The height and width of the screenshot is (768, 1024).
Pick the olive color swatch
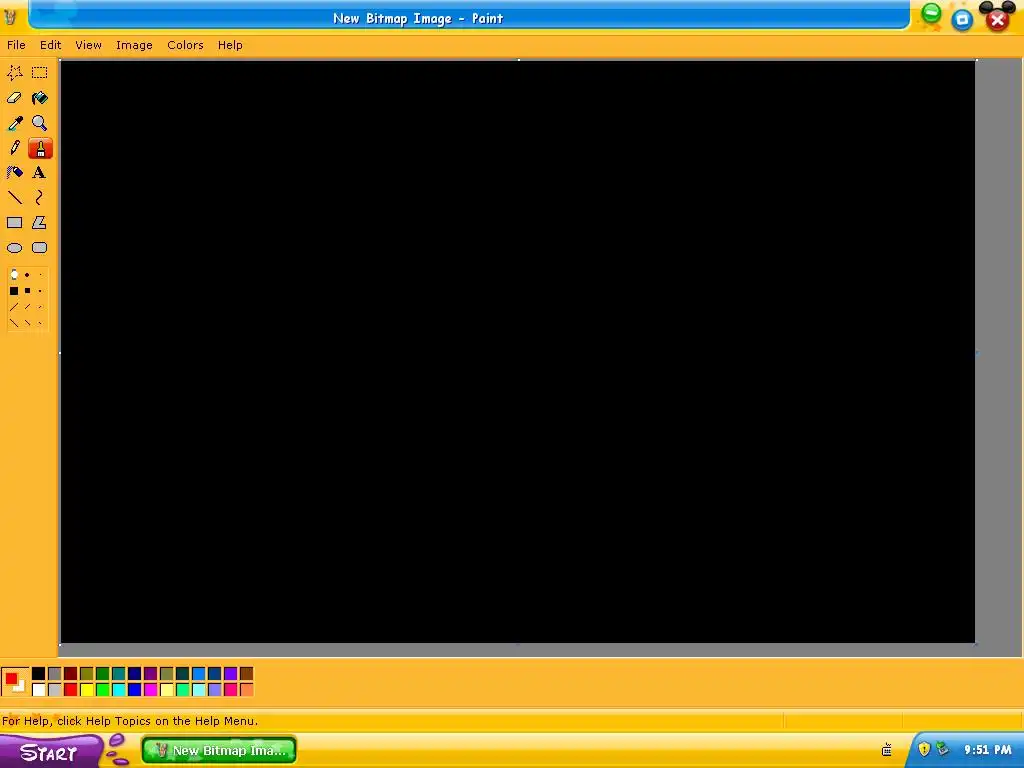pyautogui.click(x=87, y=674)
